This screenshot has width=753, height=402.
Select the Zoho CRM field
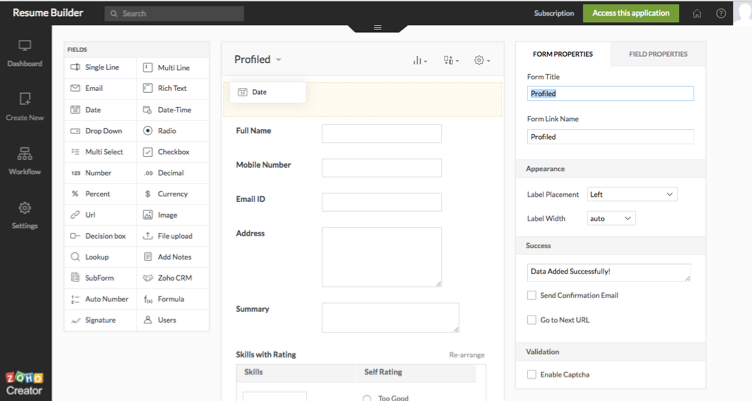click(x=173, y=278)
